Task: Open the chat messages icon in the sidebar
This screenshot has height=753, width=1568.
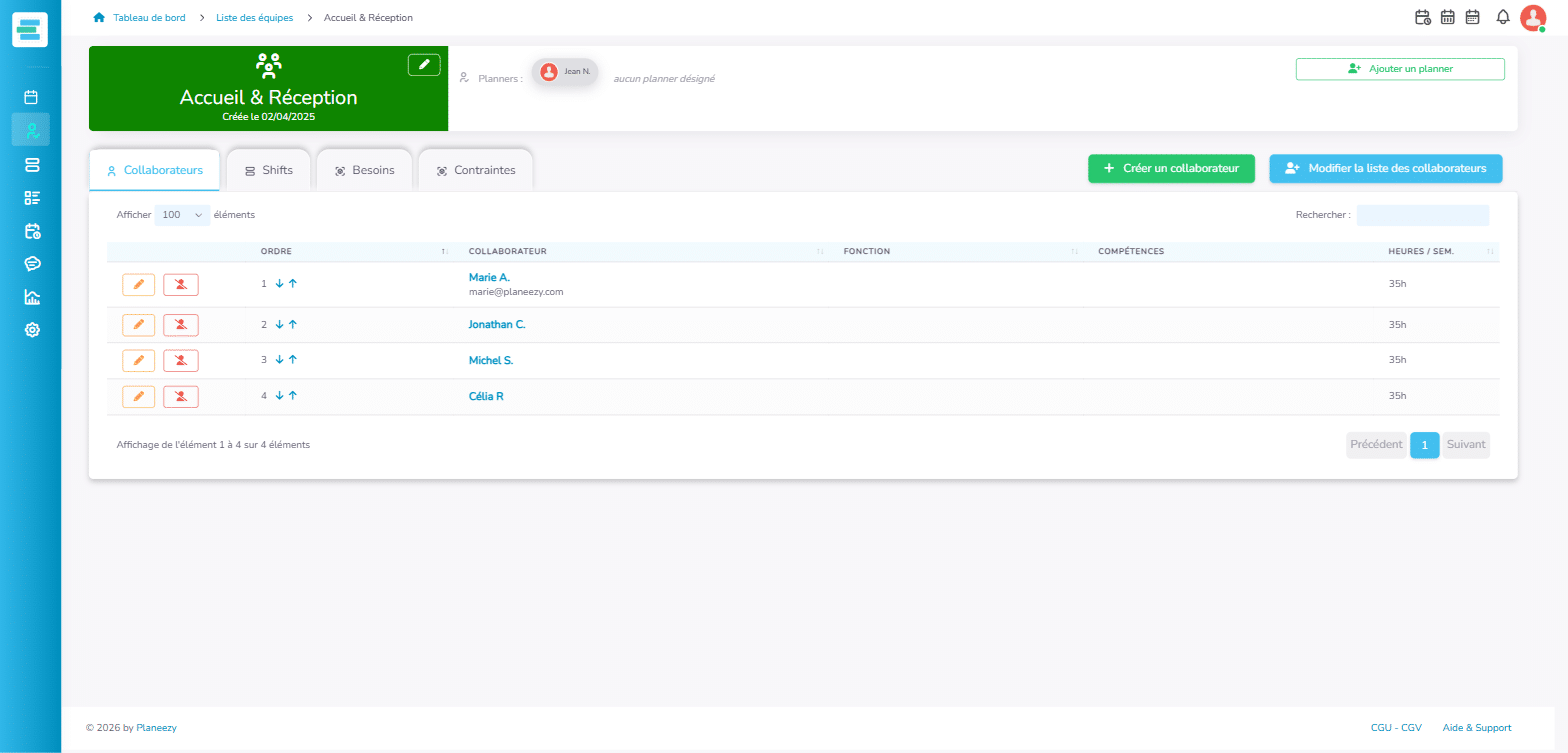Action: coord(31,263)
